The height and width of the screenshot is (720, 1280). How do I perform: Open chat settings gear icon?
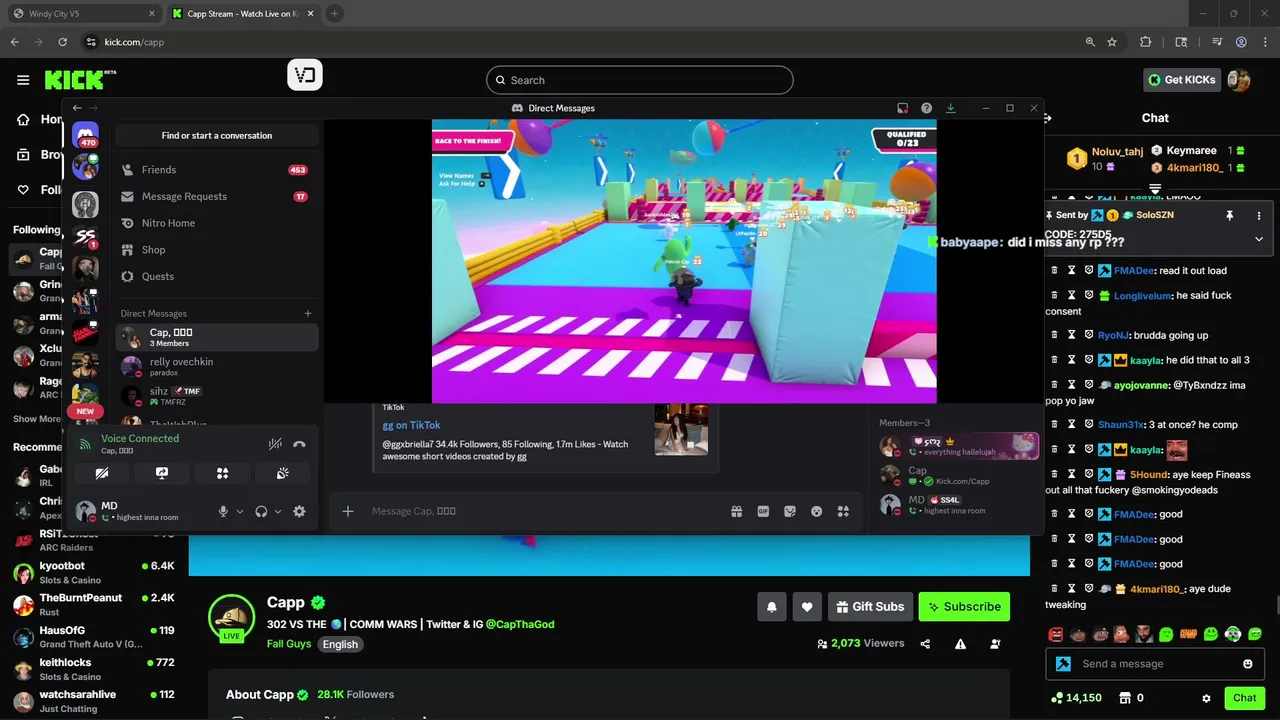pos(1206,698)
